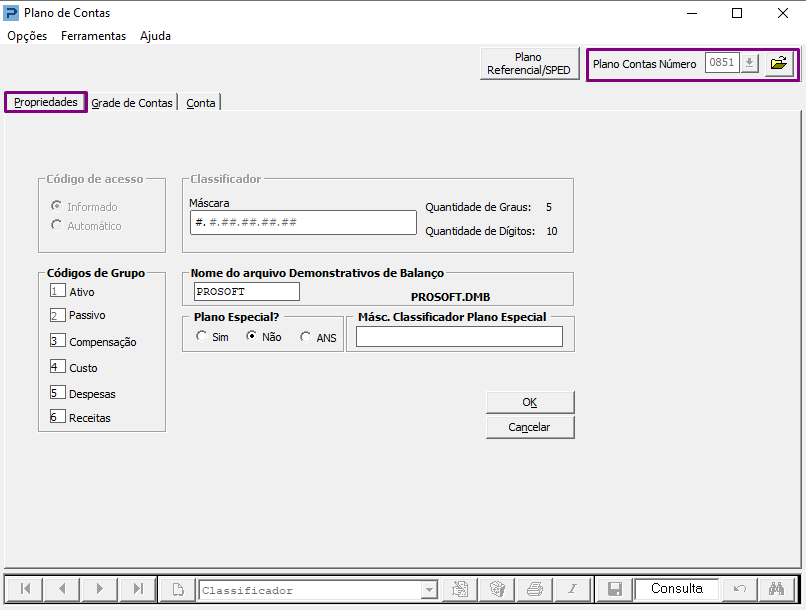Click the Quantidade de Dígitos value 10
Viewport: 806px width, 610px height.
click(552, 231)
